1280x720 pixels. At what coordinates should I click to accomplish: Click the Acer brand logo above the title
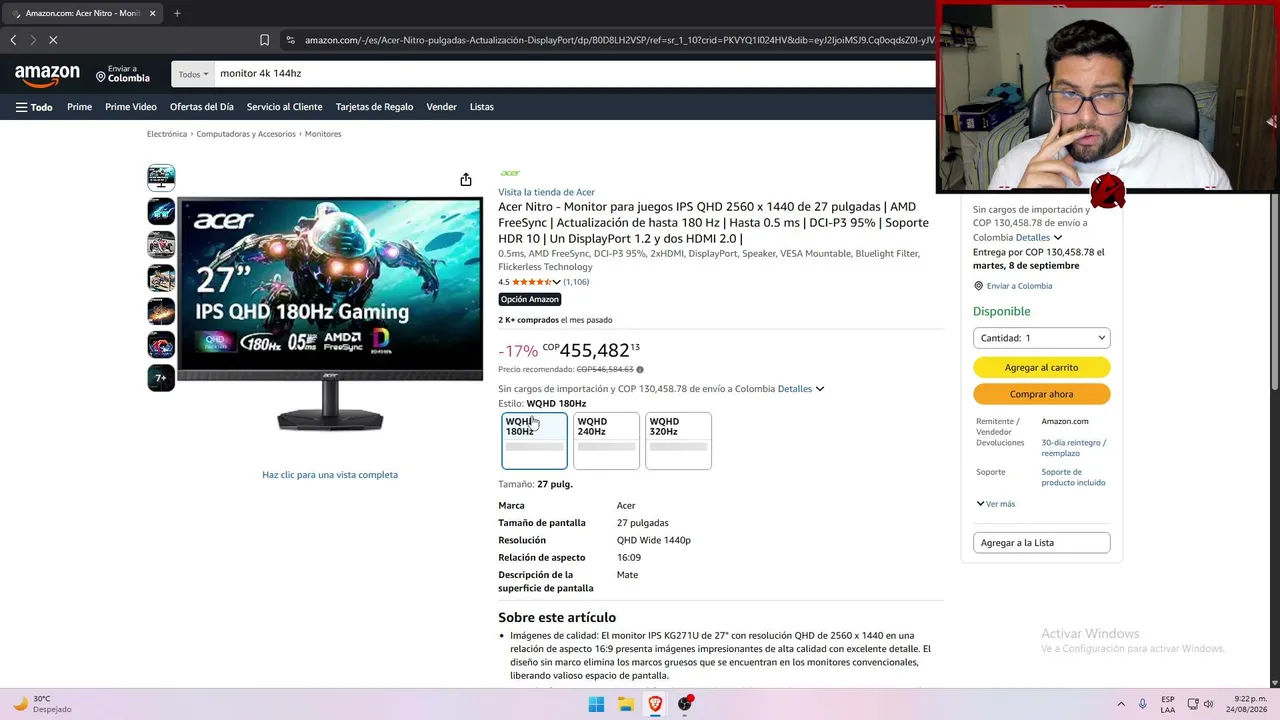(510, 173)
